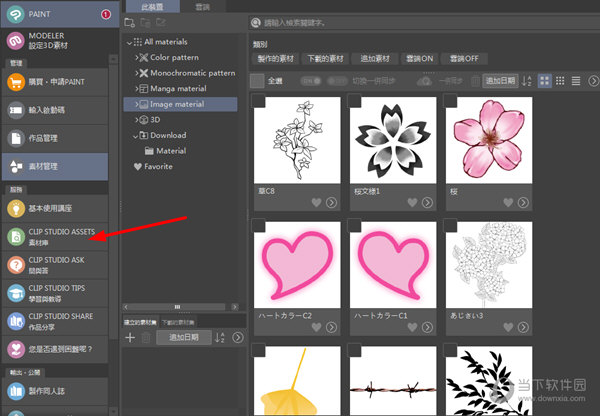Switch to large thumbnail grid view
Screen dimensions: 600x416
545,81
